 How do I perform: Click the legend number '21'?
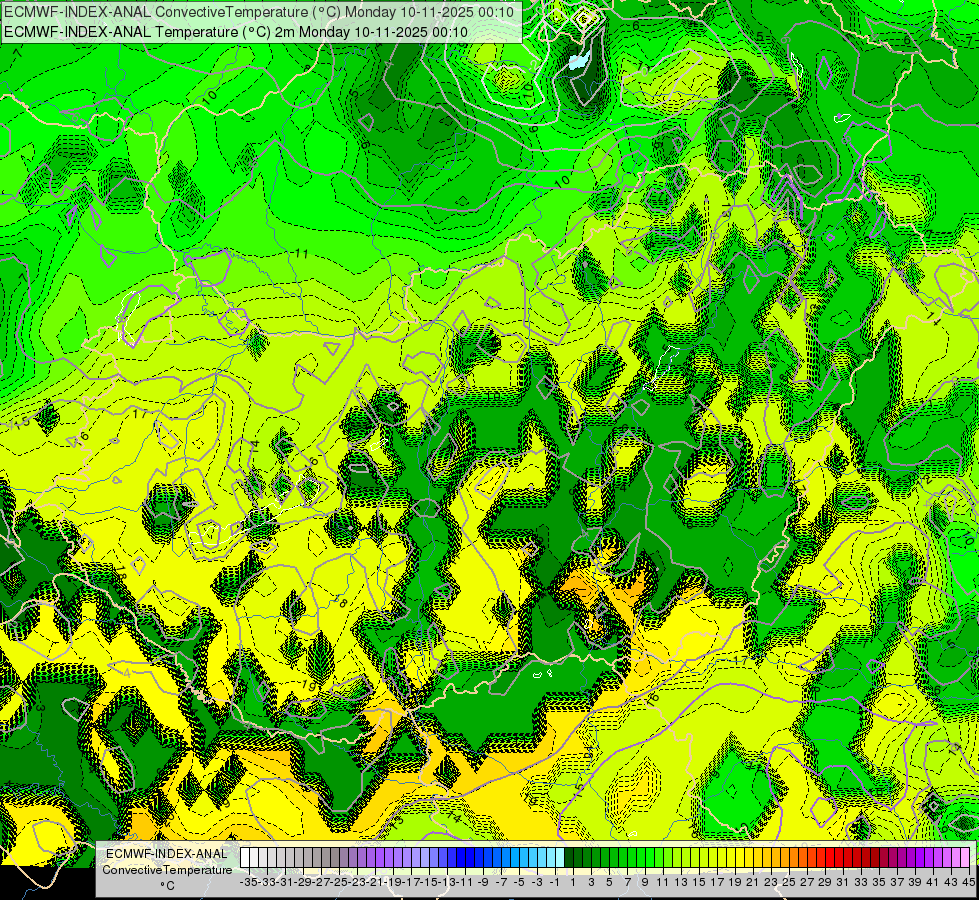[x=752, y=882]
